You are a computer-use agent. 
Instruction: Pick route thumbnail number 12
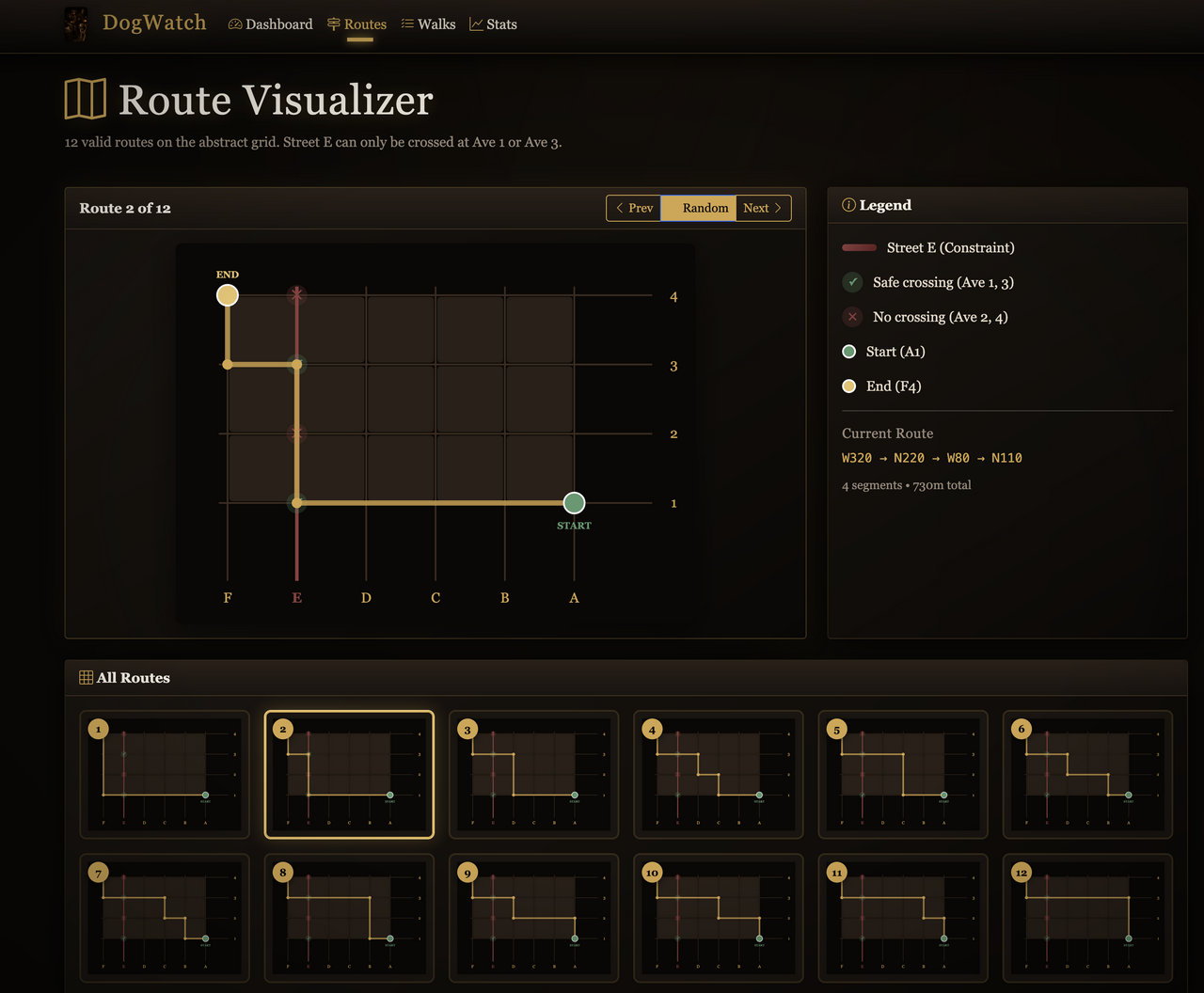[1087, 918]
